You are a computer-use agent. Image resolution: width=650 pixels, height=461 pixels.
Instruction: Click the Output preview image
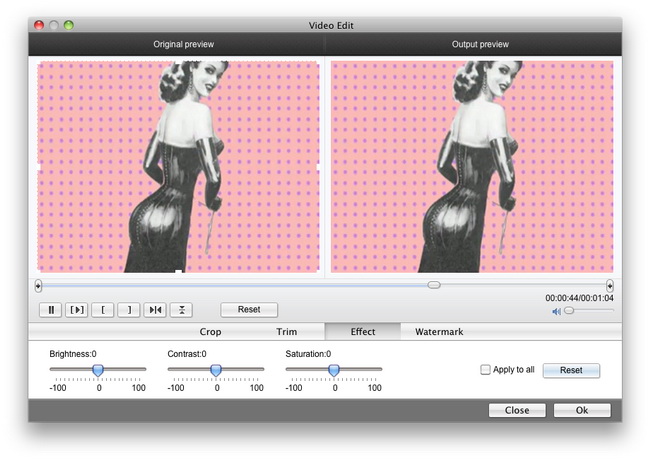pos(472,167)
